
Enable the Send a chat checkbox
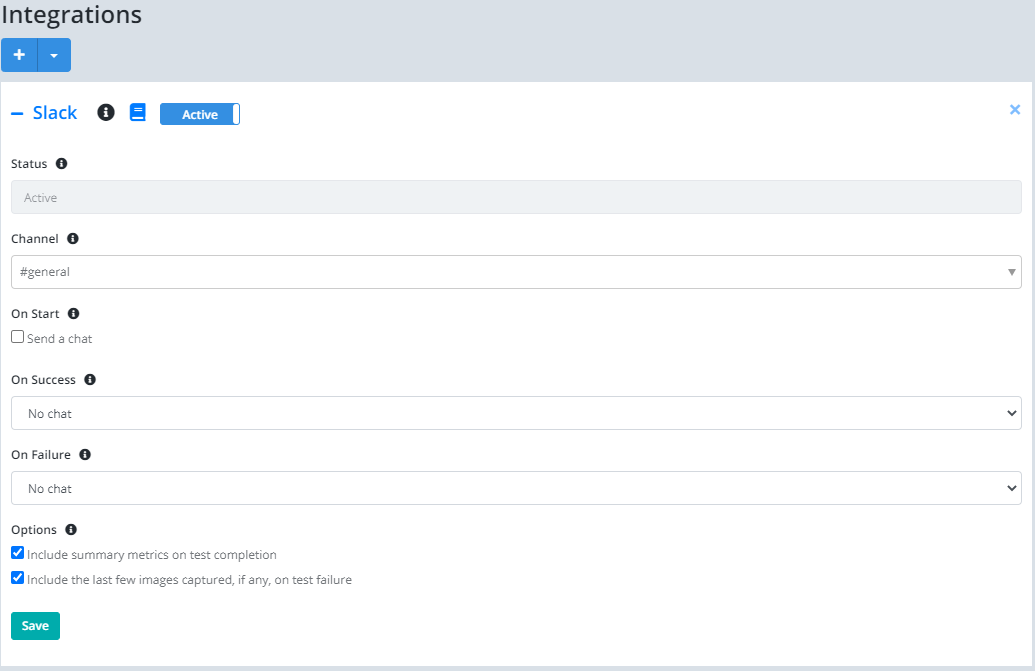pos(18,336)
